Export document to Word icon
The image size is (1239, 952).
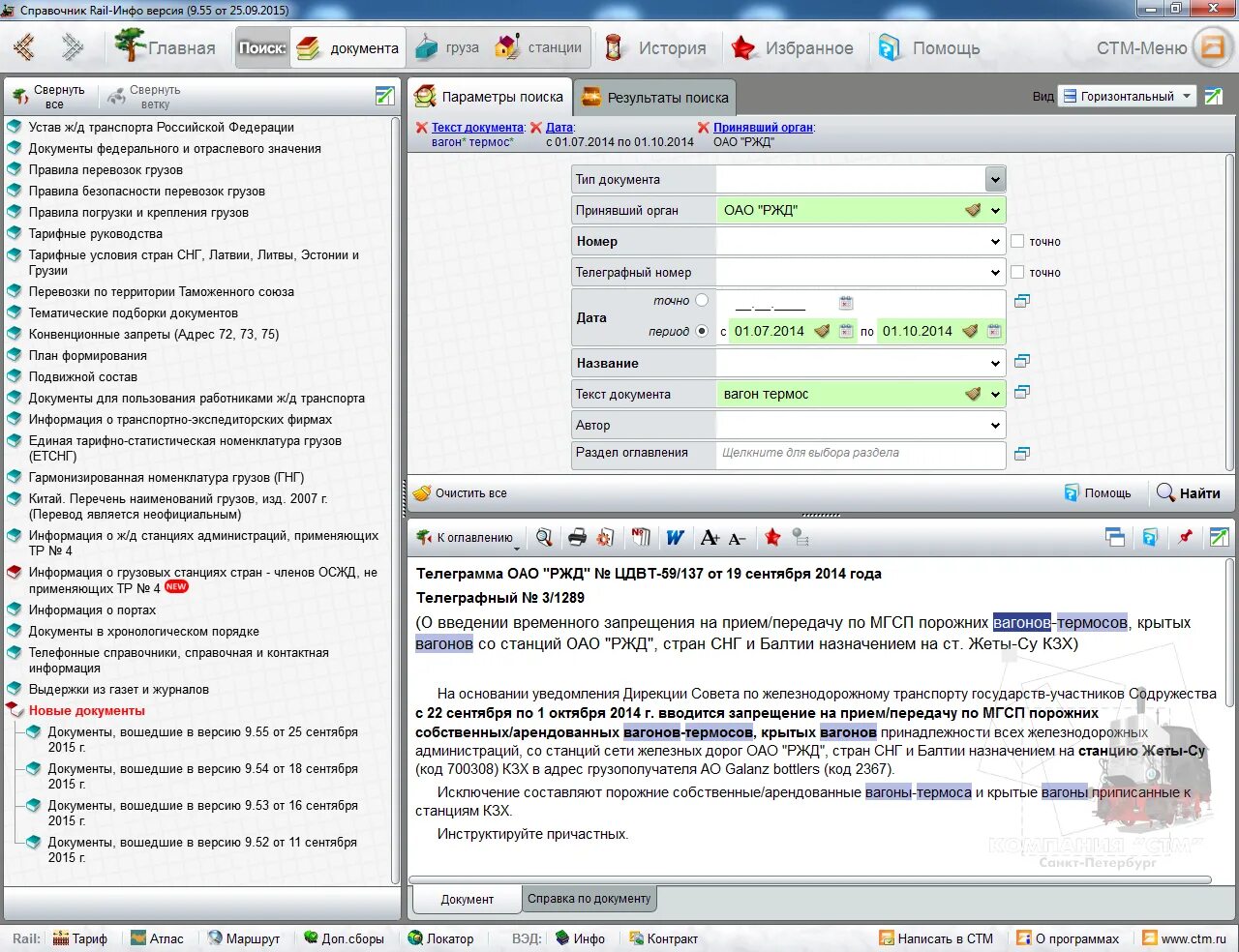coord(675,537)
